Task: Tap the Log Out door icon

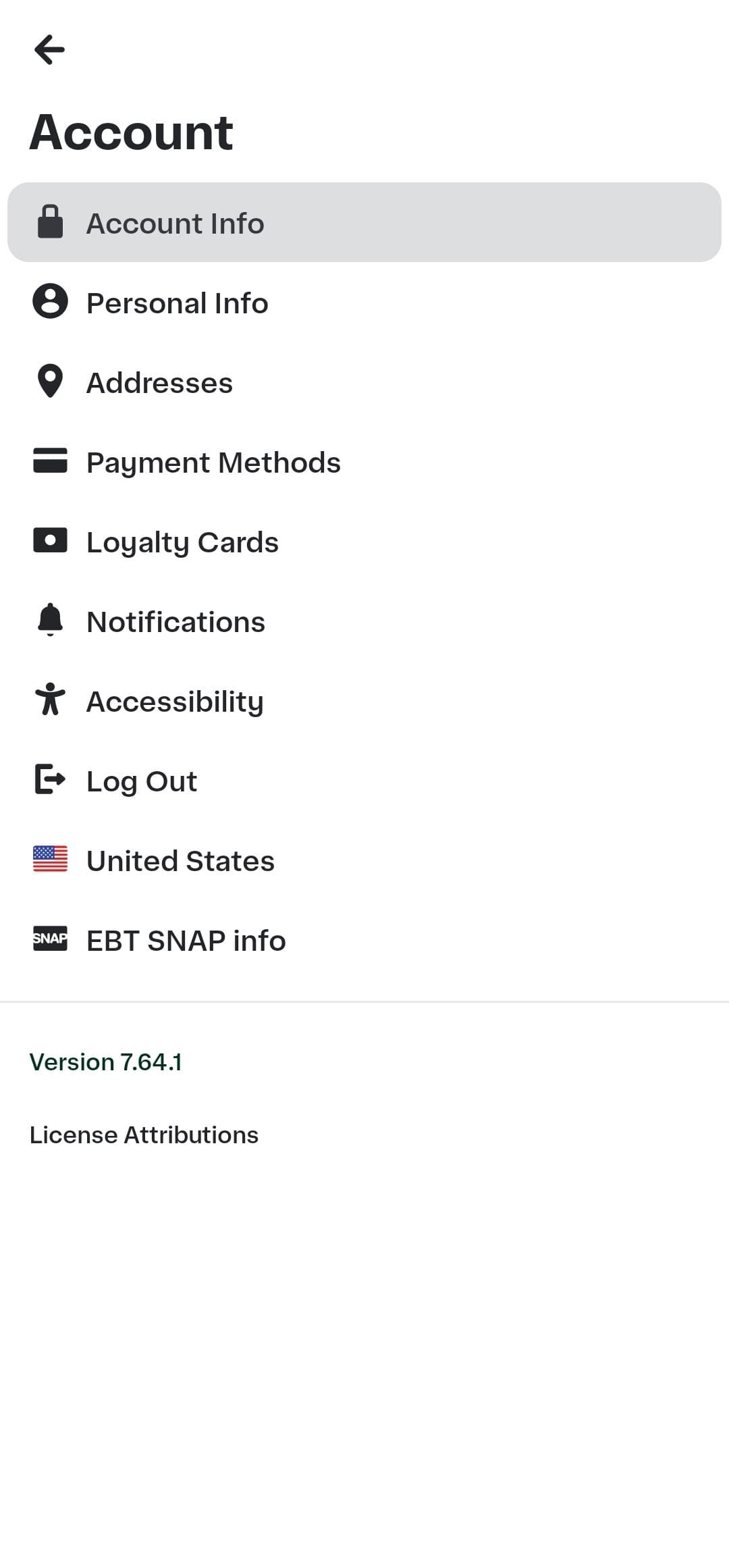Action: pos(50,779)
